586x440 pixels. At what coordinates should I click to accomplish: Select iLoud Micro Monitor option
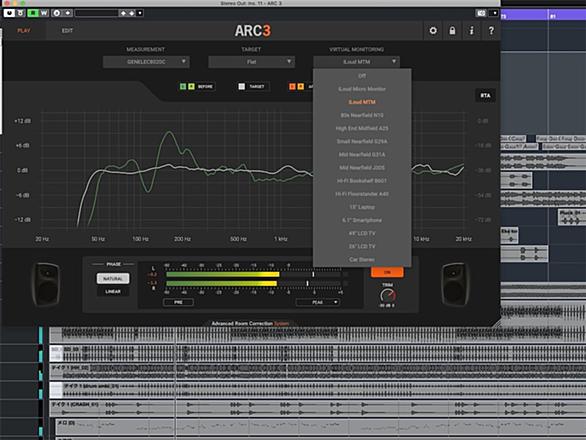tap(362, 89)
